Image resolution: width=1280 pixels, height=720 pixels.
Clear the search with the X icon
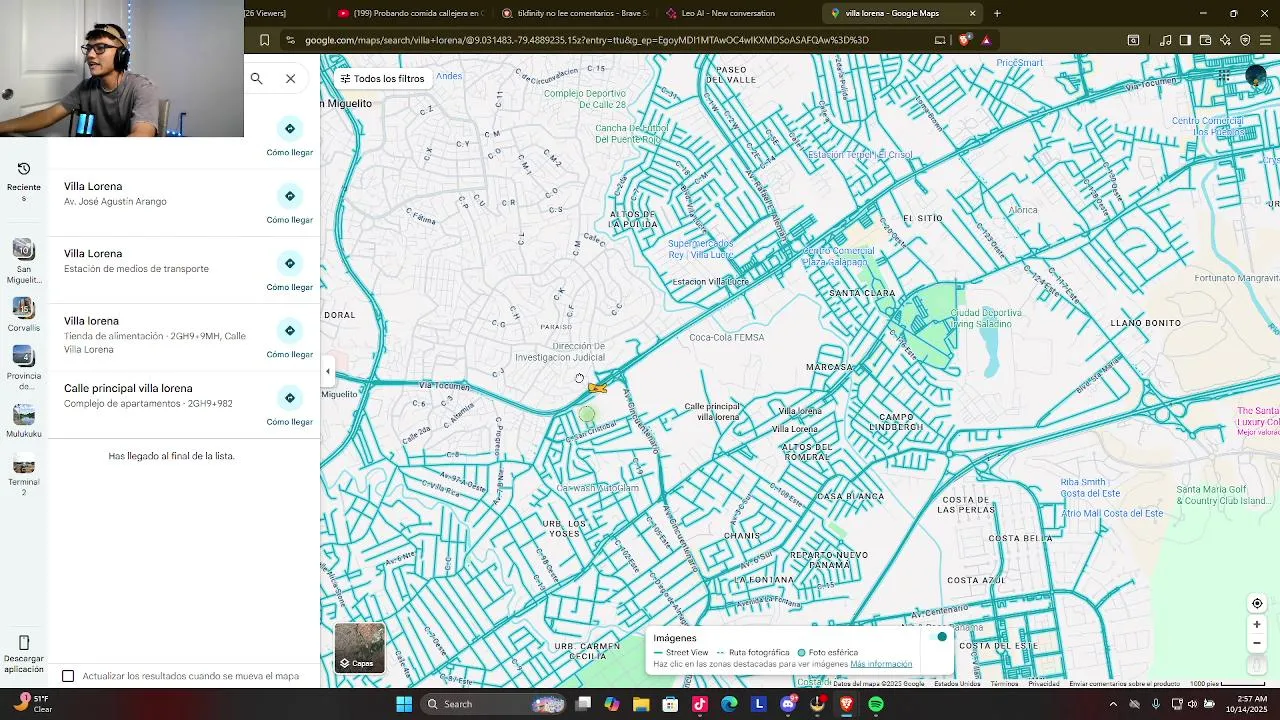tap(290, 78)
